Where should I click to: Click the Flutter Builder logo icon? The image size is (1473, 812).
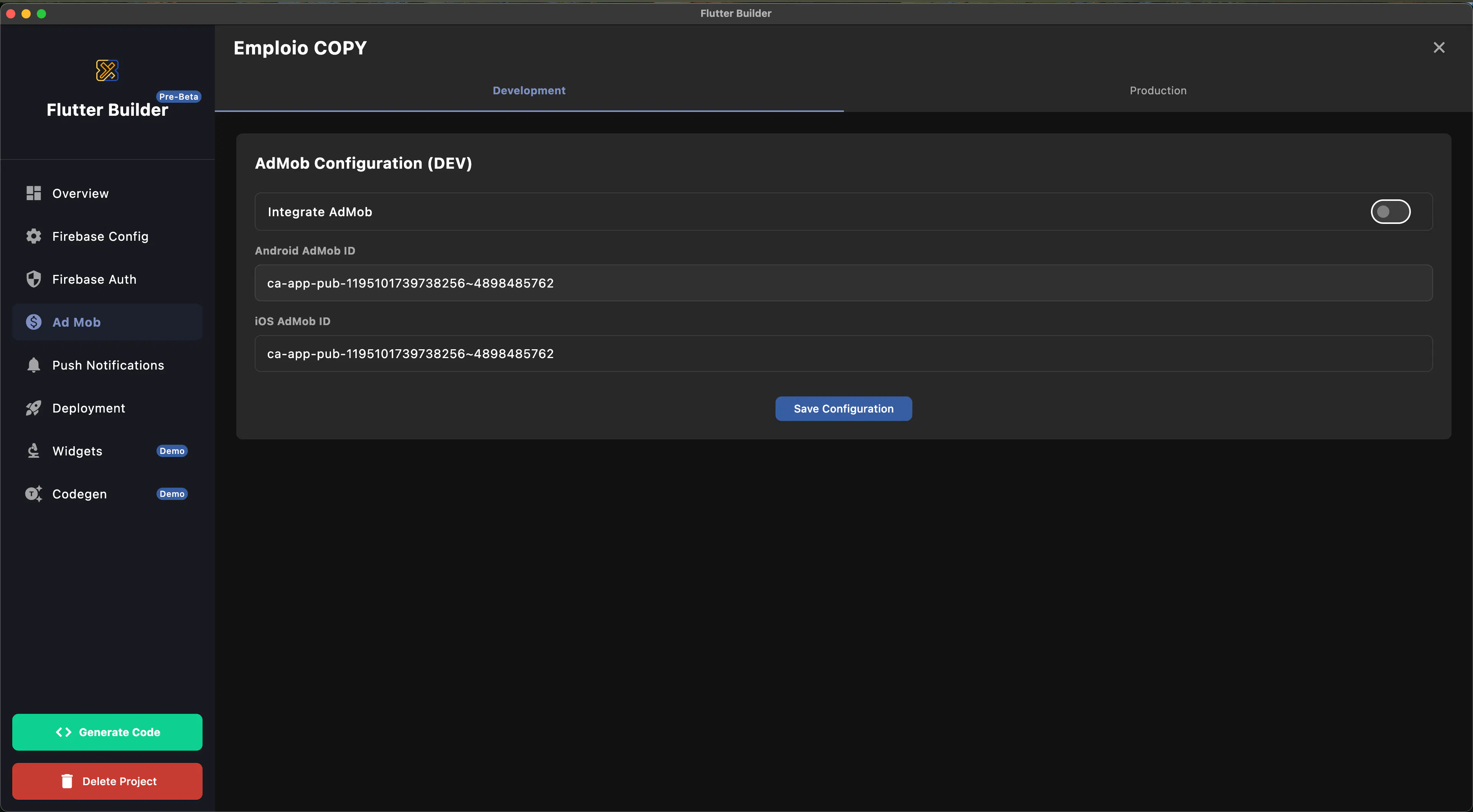point(107,70)
